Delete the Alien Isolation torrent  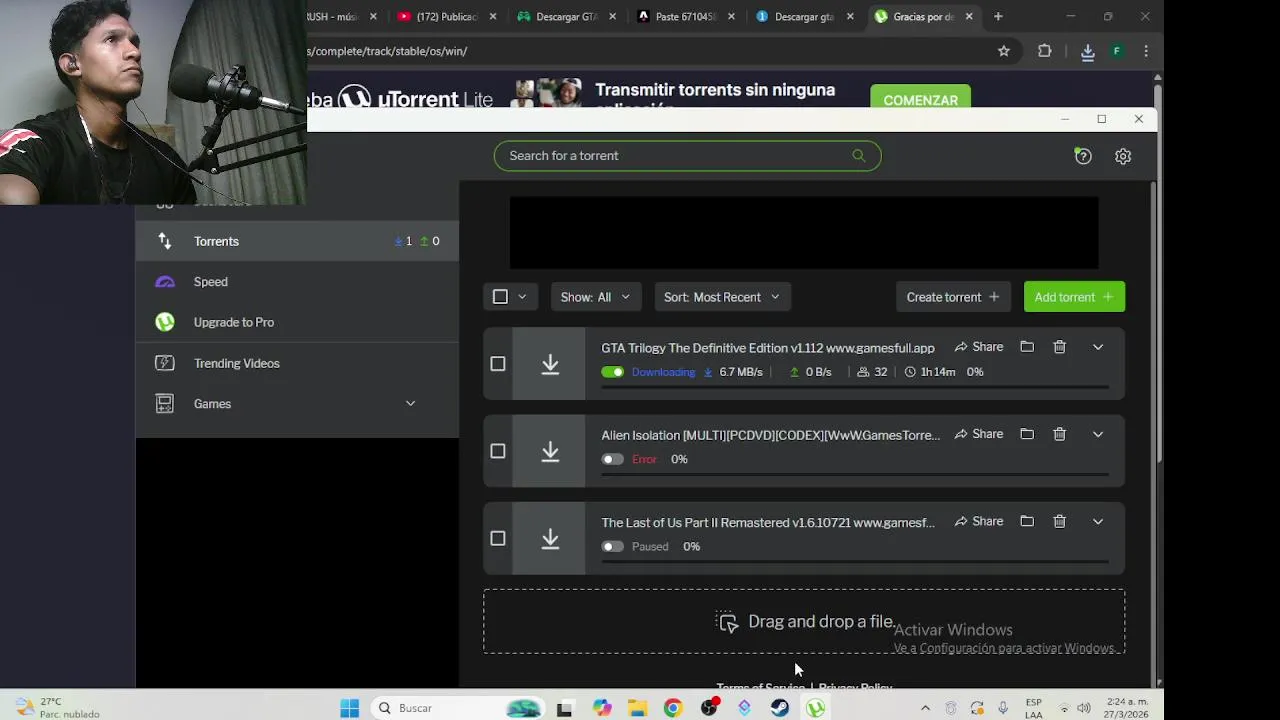[x=1059, y=434]
